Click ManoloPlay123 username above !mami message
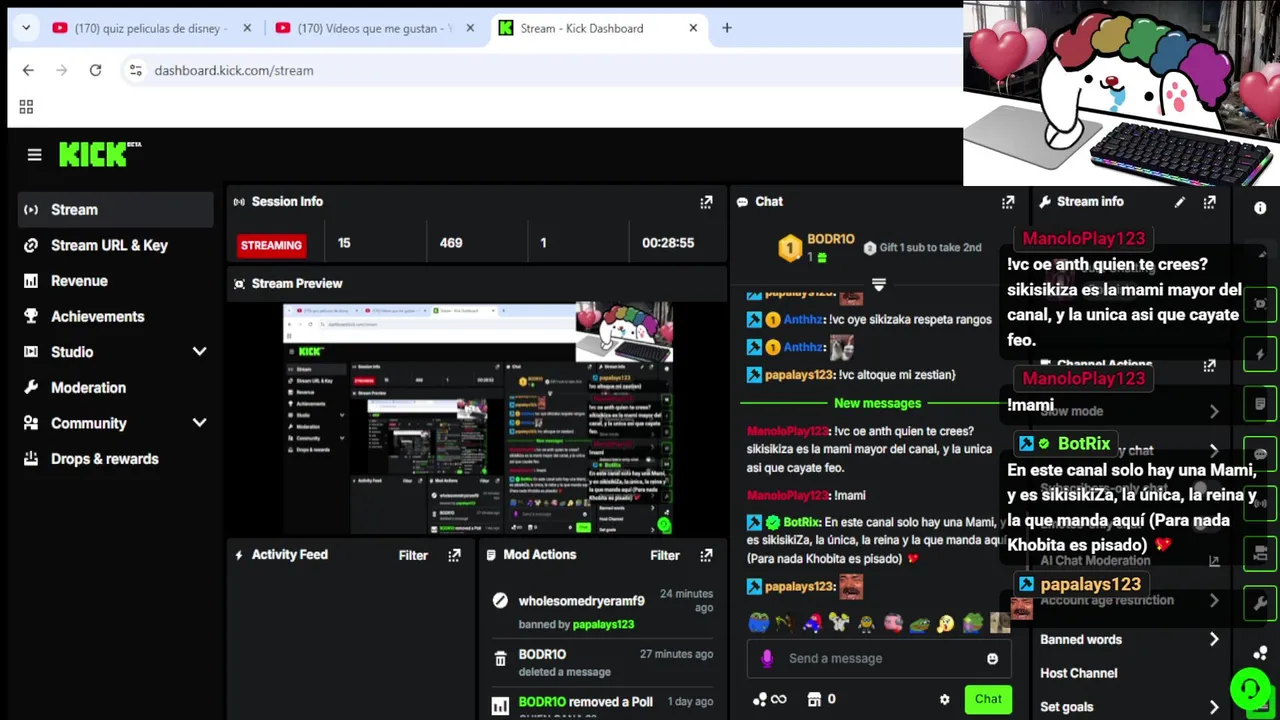Viewport: 1280px width, 720px height. (787, 495)
